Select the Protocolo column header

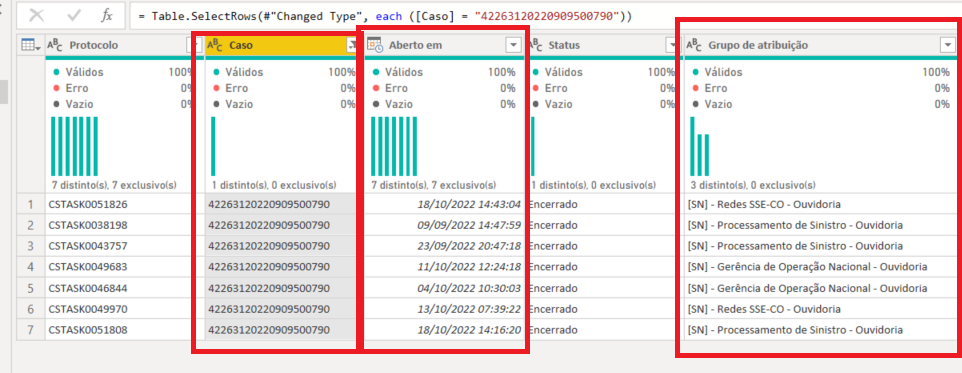pos(94,45)
